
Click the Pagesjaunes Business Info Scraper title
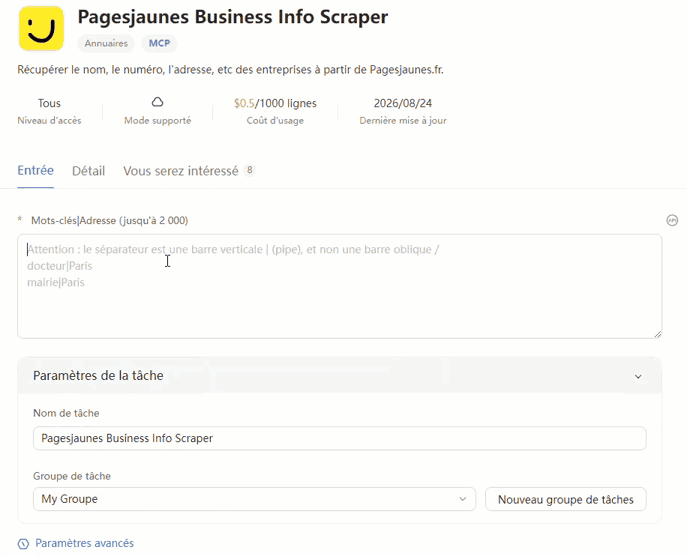233,17
